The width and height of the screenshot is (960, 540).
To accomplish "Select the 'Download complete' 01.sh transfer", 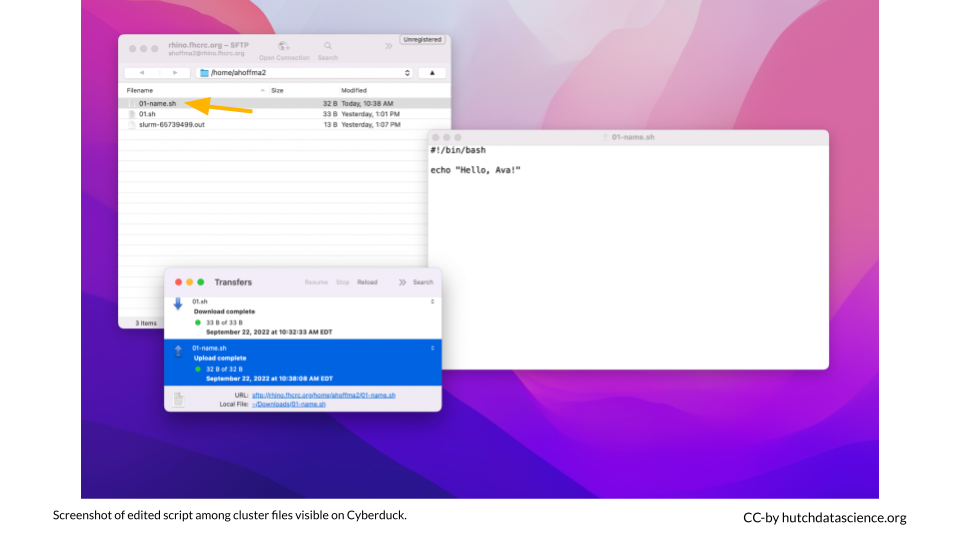I will click(x=303, y=317).
